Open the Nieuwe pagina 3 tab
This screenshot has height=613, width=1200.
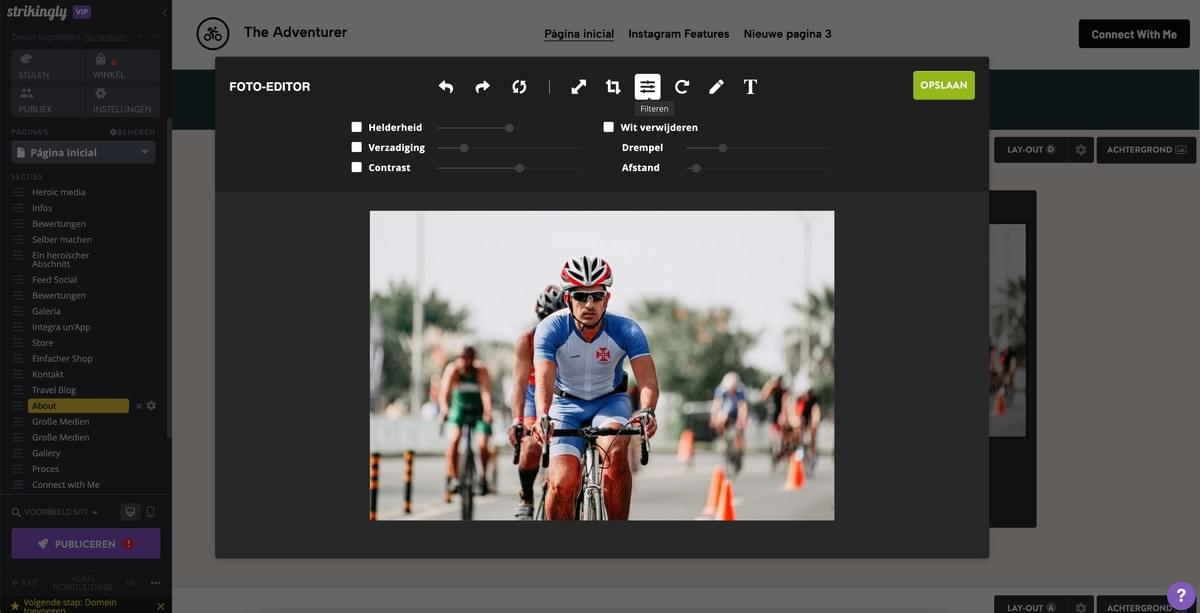787,33
